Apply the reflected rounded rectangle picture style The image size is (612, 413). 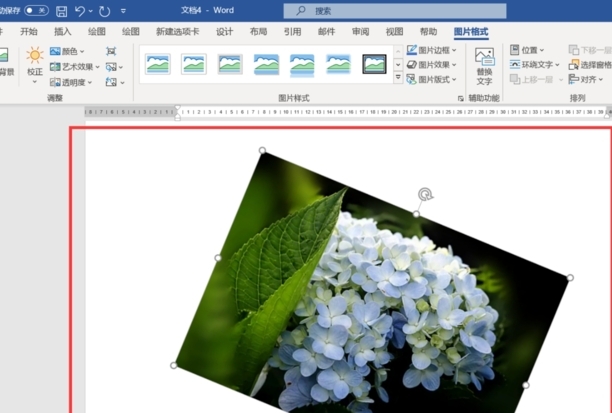(302, 65)
